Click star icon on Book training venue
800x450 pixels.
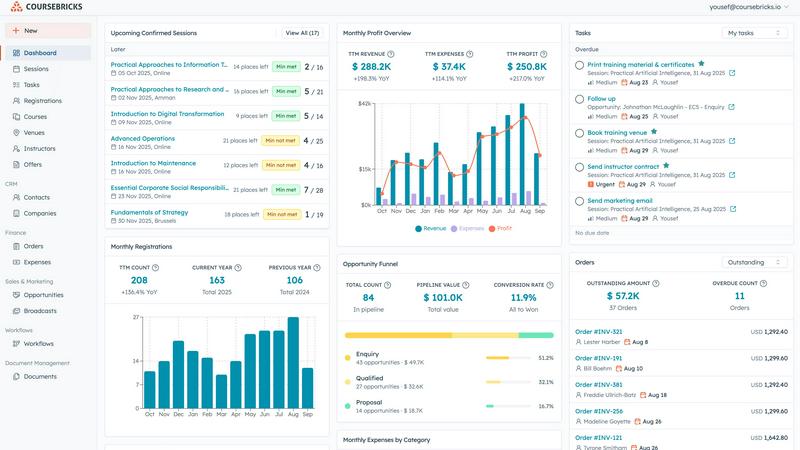[653, 131]
